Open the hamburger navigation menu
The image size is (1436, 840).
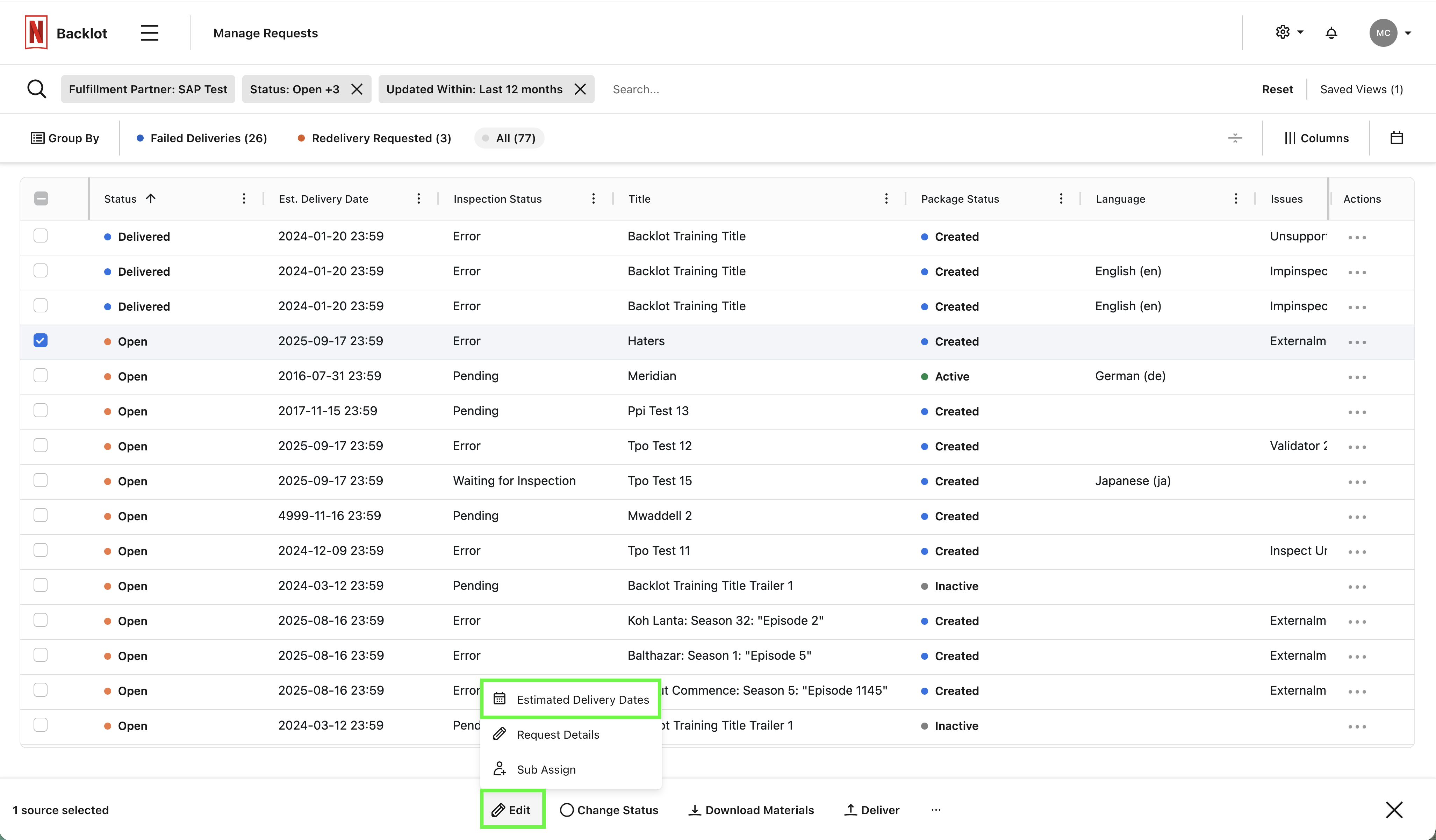(x=149, y=33)
